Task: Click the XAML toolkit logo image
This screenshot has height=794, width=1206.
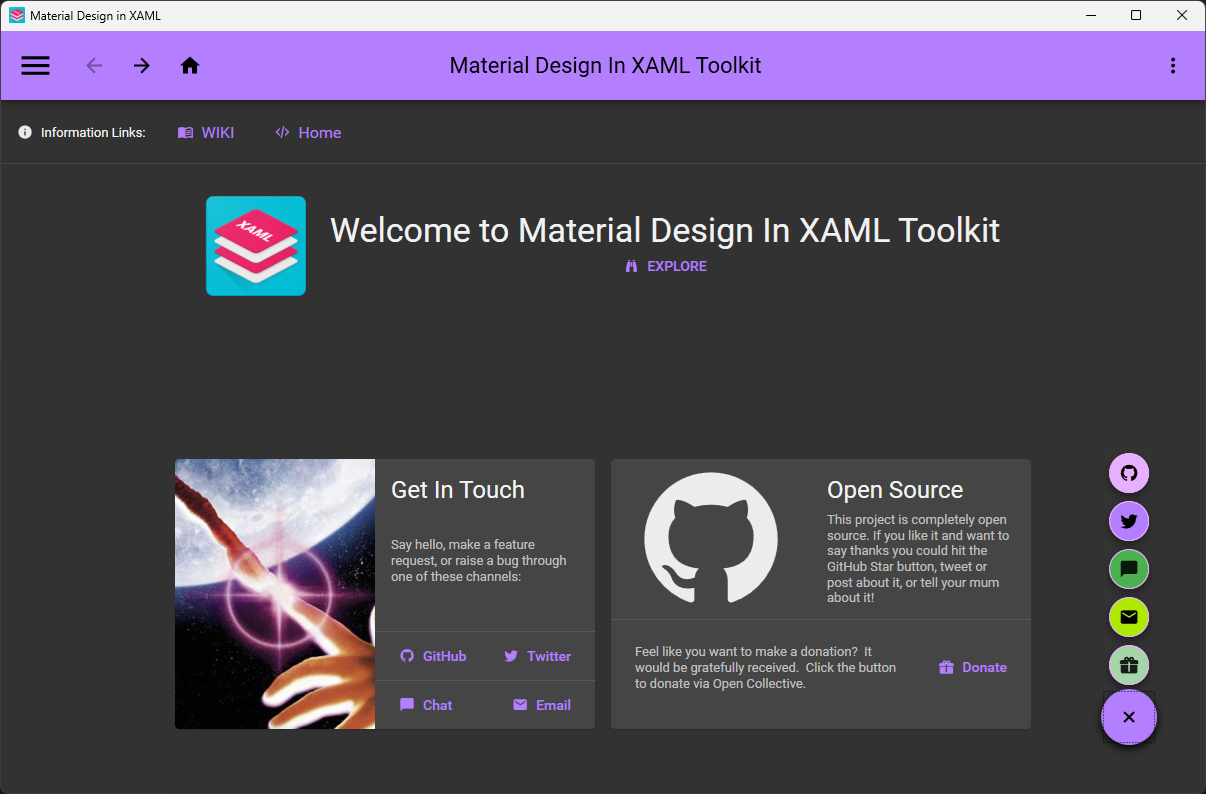Action: pos(256,246)
